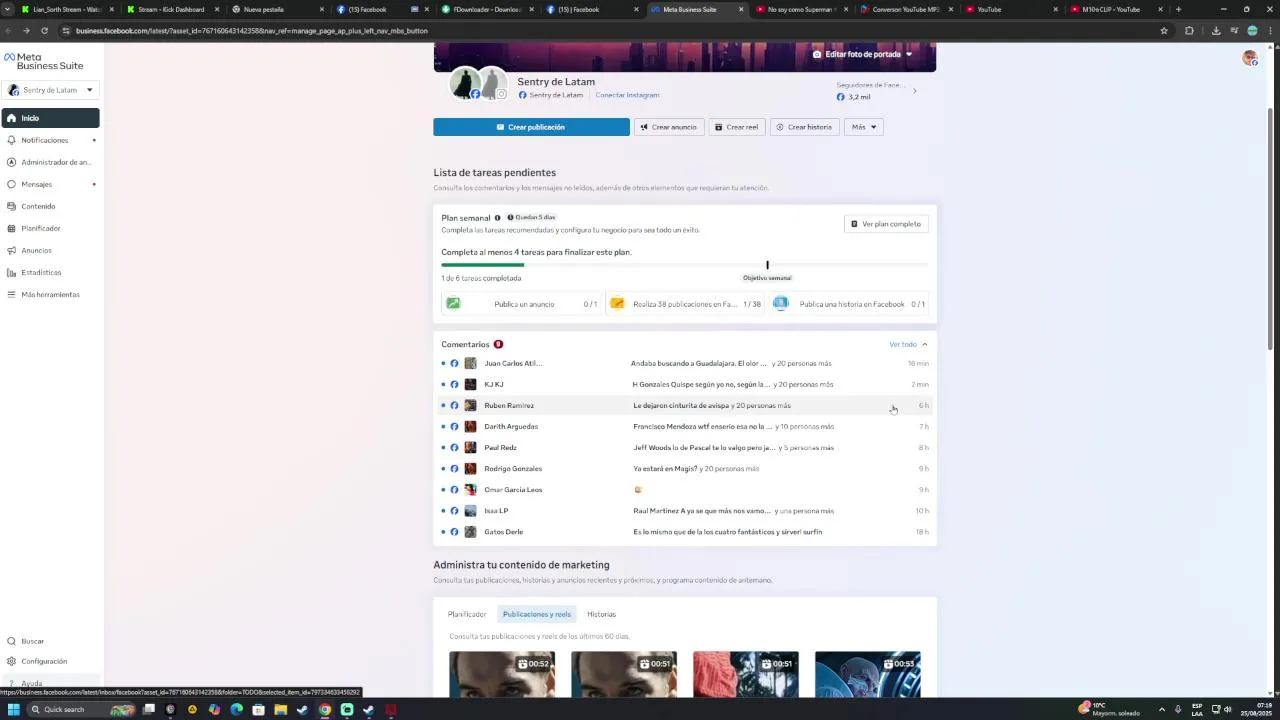Switch to the Planificador tab
Viewport: 1280px width, 720px height.
click(x=467, y=614)
